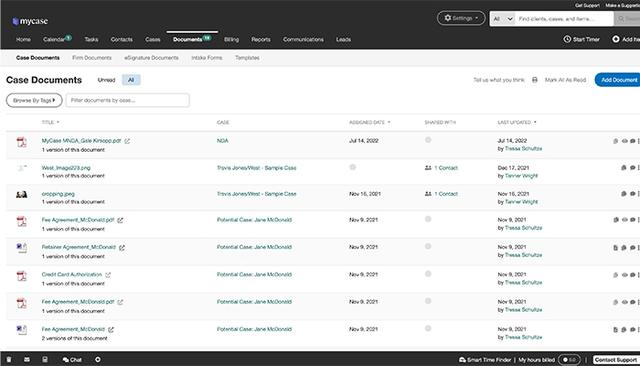Click the Contact Support button
The image size is (640, 366).
click(616, 360)
